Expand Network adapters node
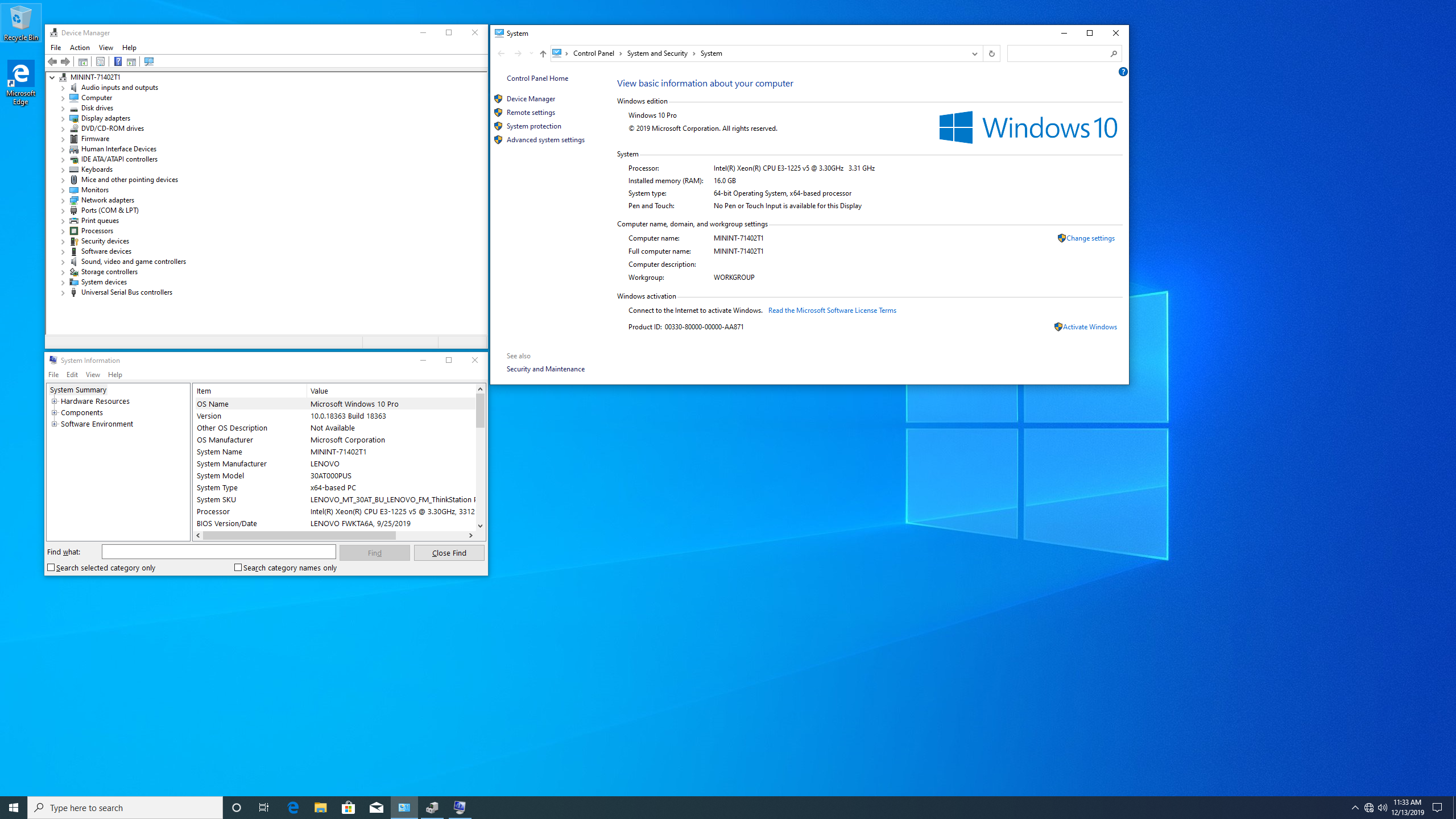 tap(63, 201)
